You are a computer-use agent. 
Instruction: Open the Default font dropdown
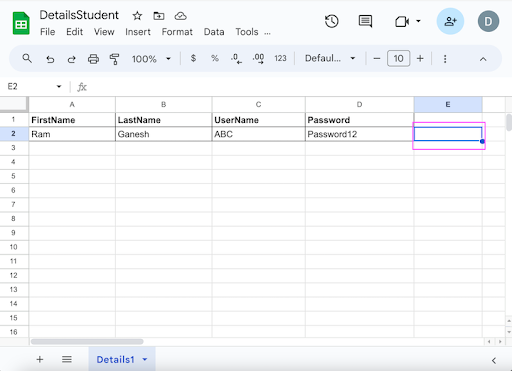click(330, 58)
